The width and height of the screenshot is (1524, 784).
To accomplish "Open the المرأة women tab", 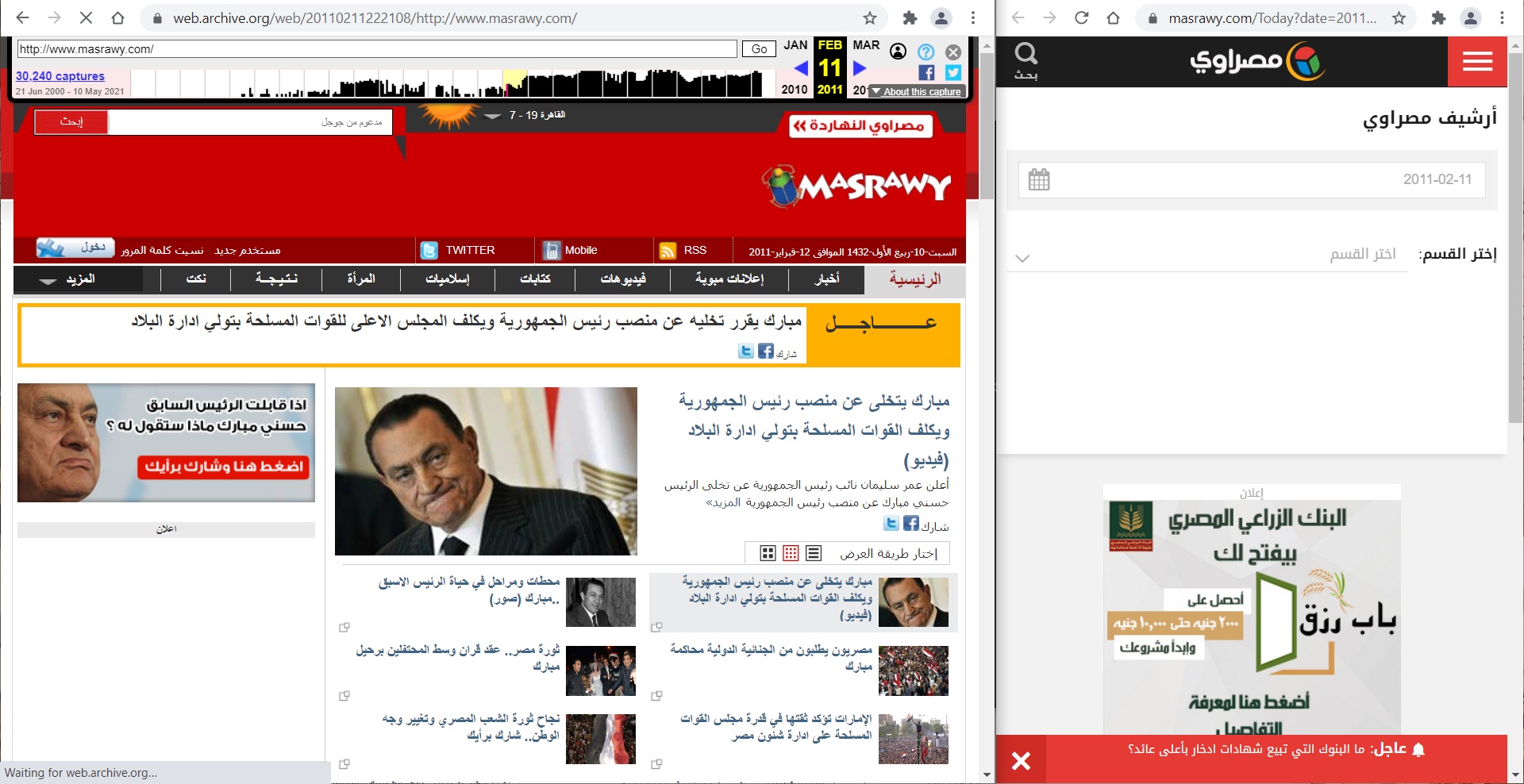I will tap(361, 279).
